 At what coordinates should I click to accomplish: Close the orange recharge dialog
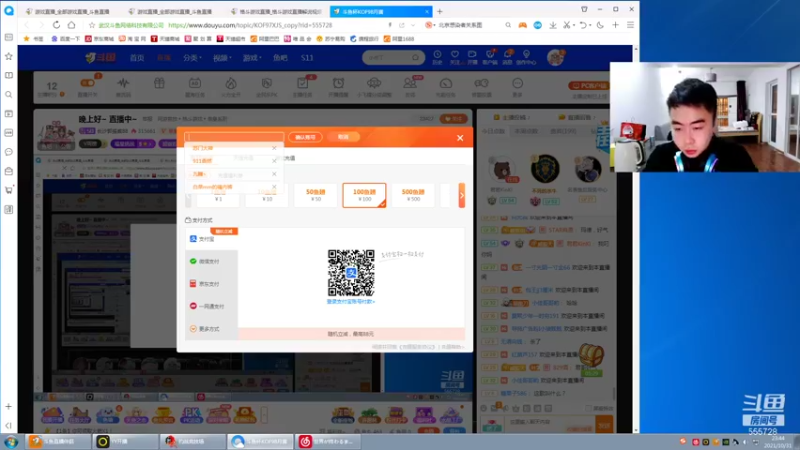coord(460,138)
